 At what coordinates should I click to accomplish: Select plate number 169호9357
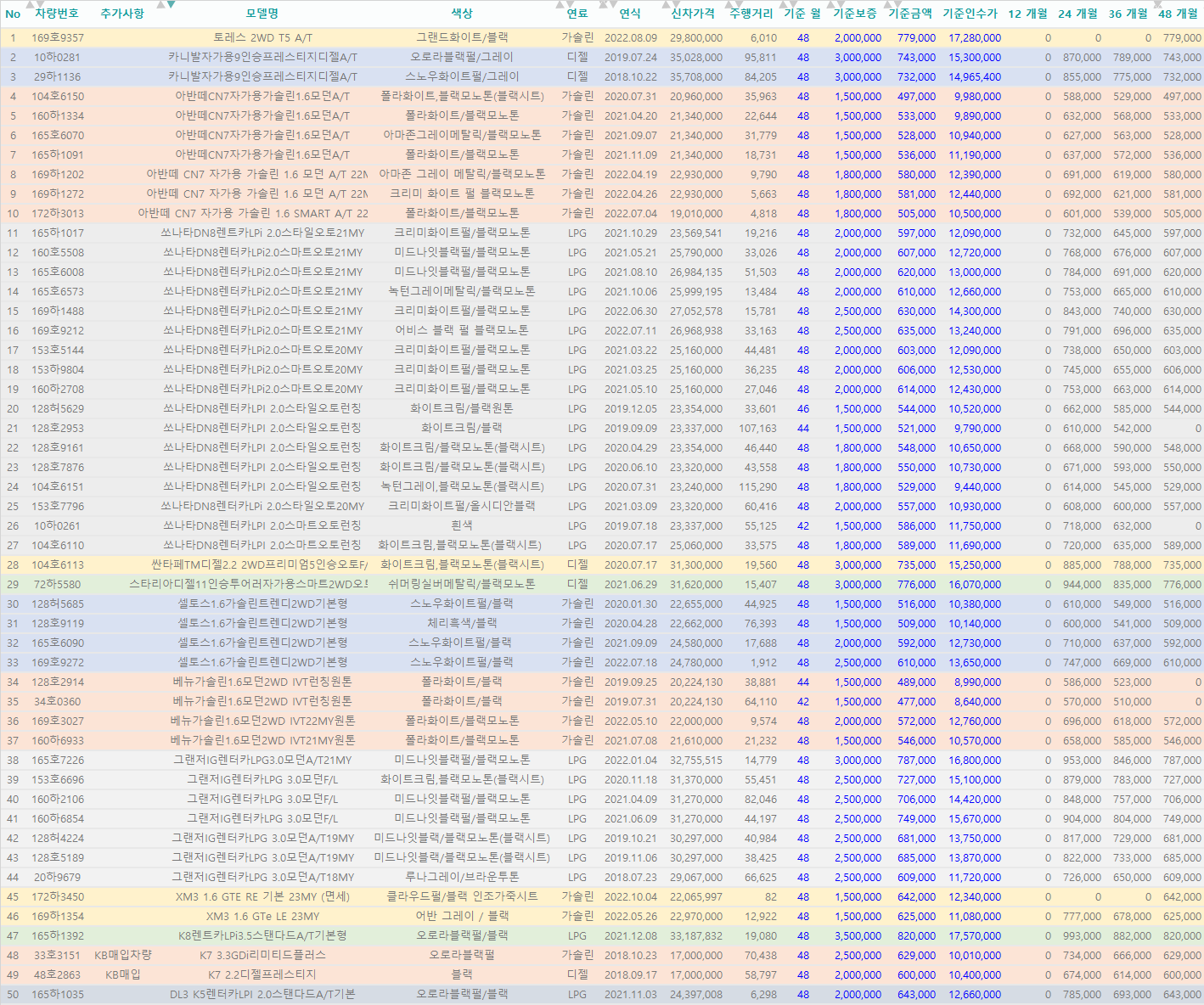58,38
